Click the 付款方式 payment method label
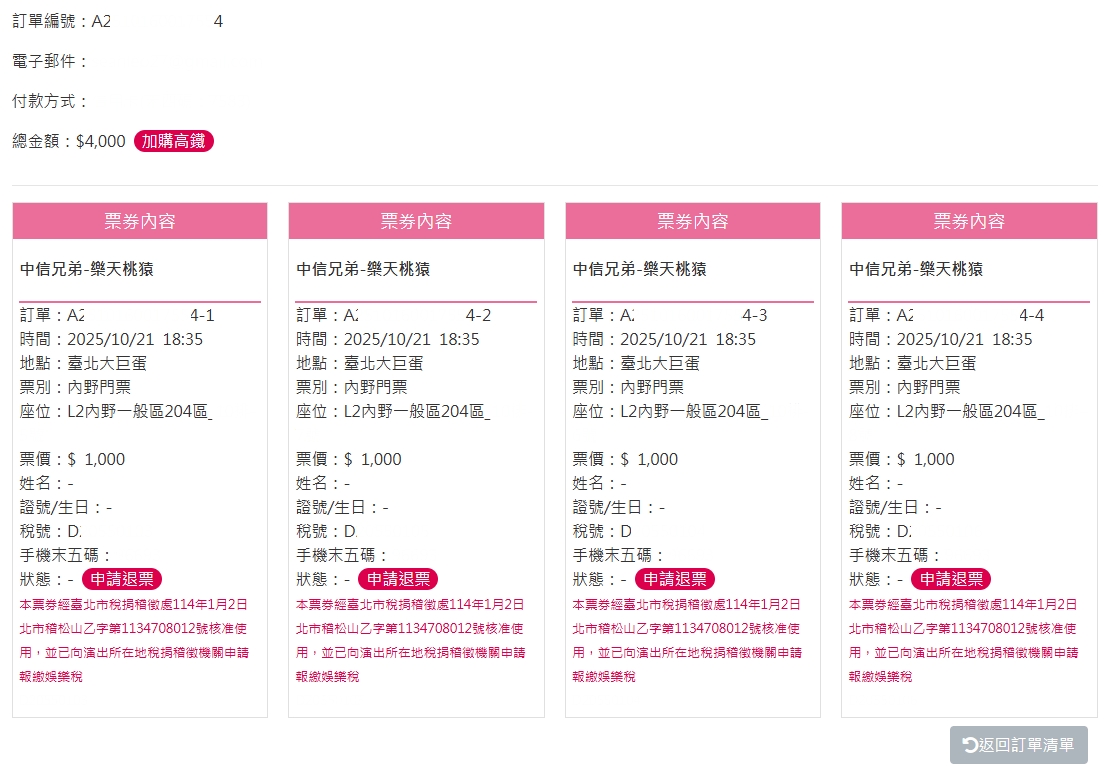The width and height of the screenshot is (1106, 766). point(50,102)
